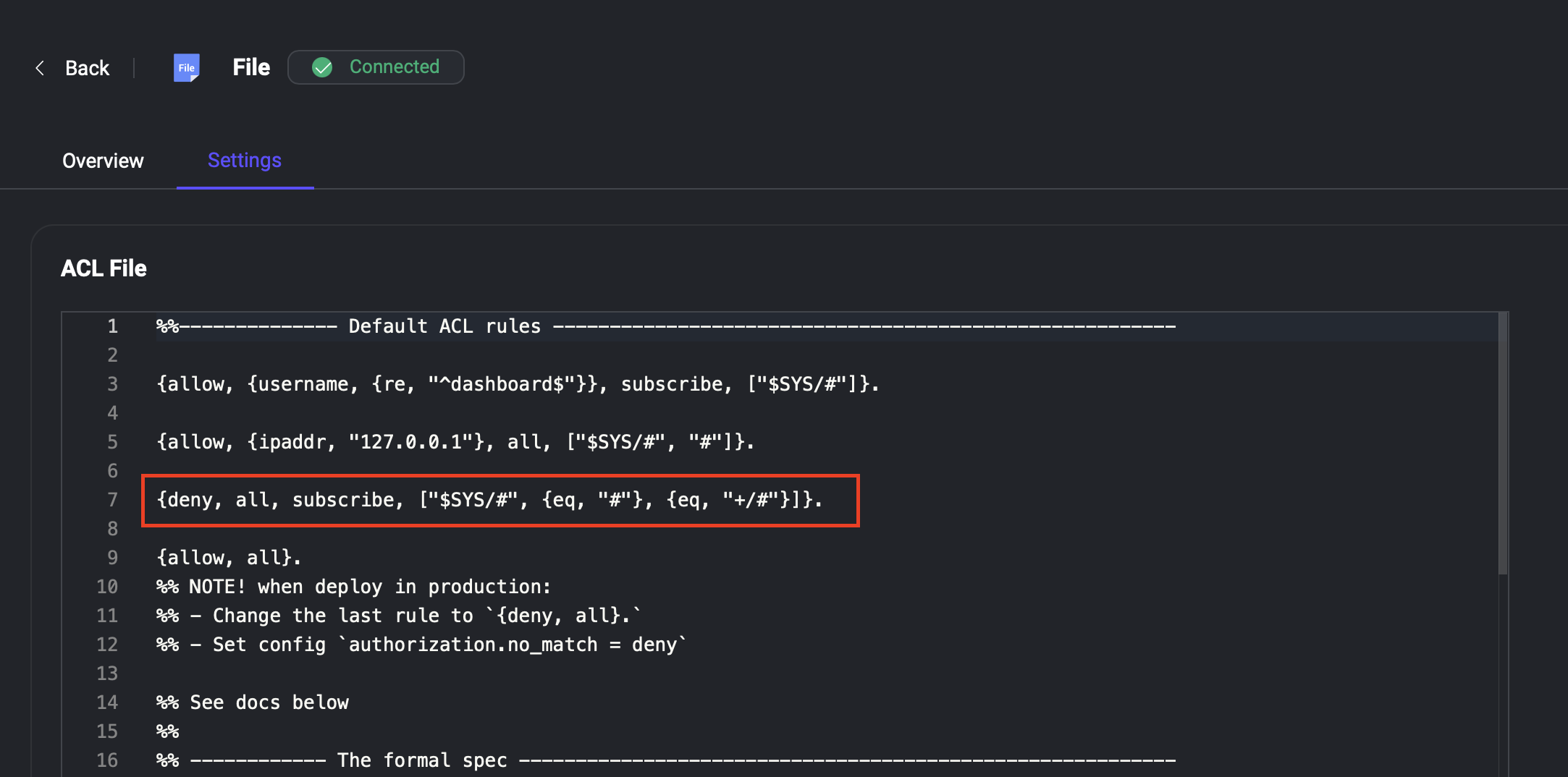Click the NOTE when deploy in production comment
Image resolution: width=1568 pixels, height=777 pixels.
coord(354,587)
